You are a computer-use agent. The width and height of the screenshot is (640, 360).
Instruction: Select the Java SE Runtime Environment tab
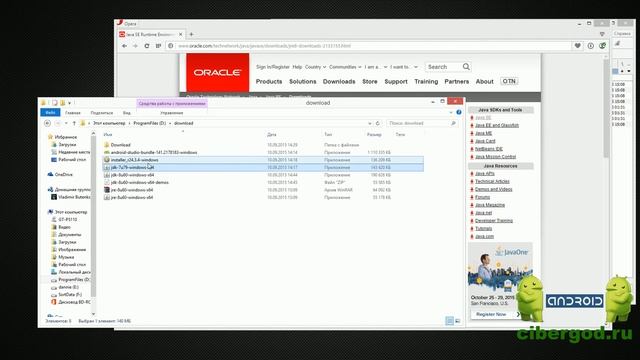coord(150,34)
